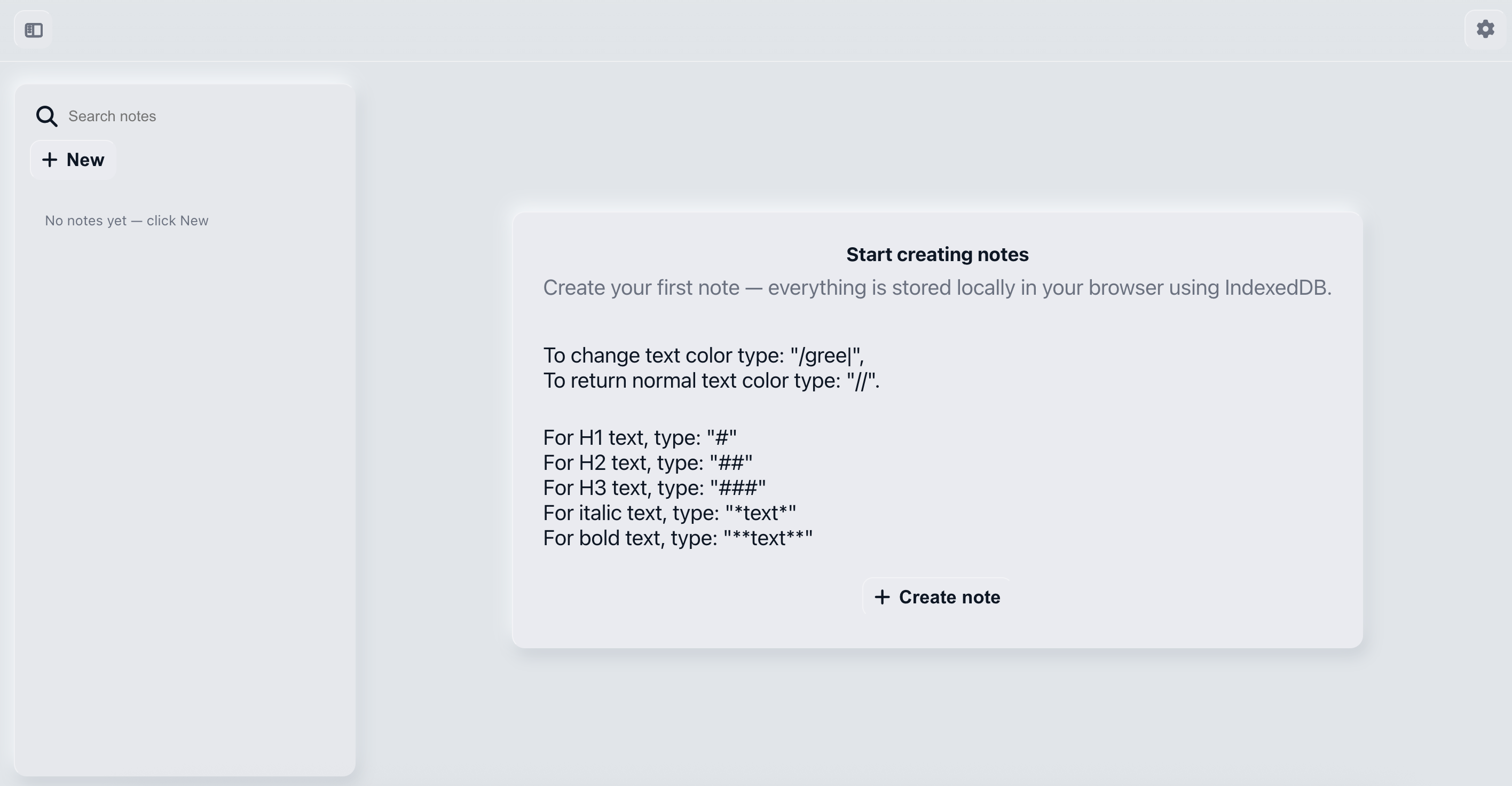Click the plus icon beside New
The width and height of the screenshot is (1512, 786).
(50, 160)
